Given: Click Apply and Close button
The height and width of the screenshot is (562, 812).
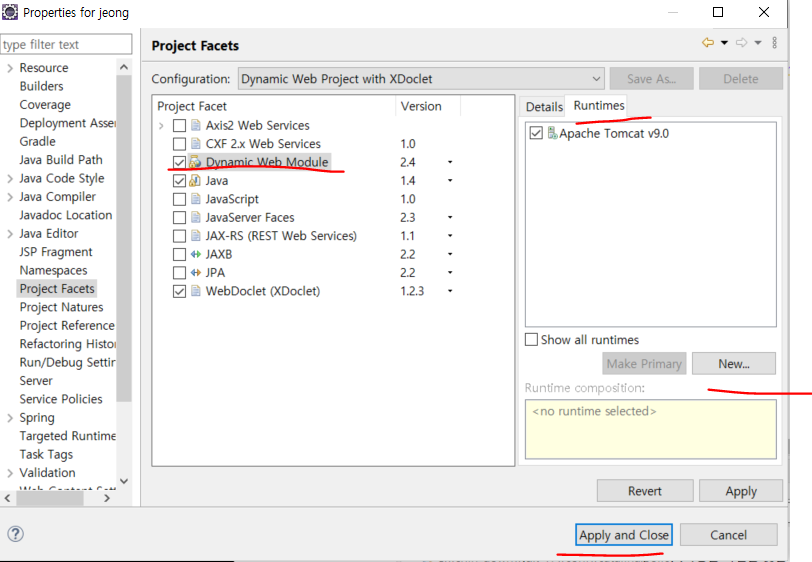Looking at the screenshot, I should 624,535.
